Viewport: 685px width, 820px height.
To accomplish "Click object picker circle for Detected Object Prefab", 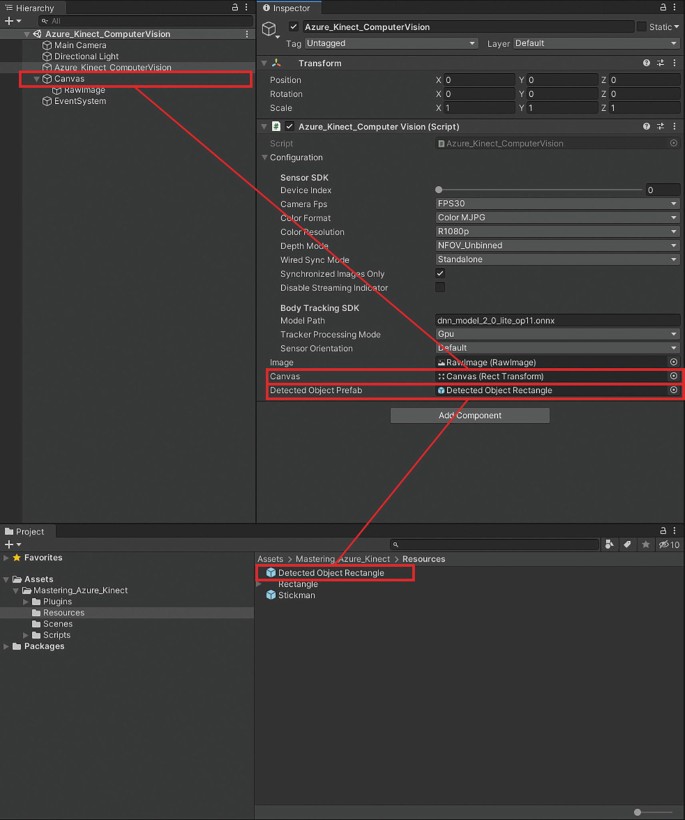I will coord(673,390).
